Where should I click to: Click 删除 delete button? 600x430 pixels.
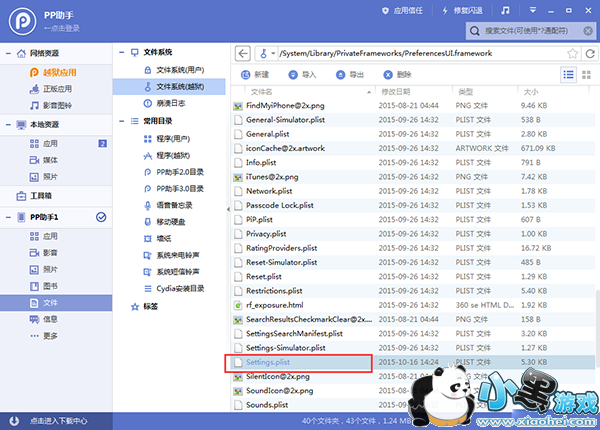pos(397,75)
